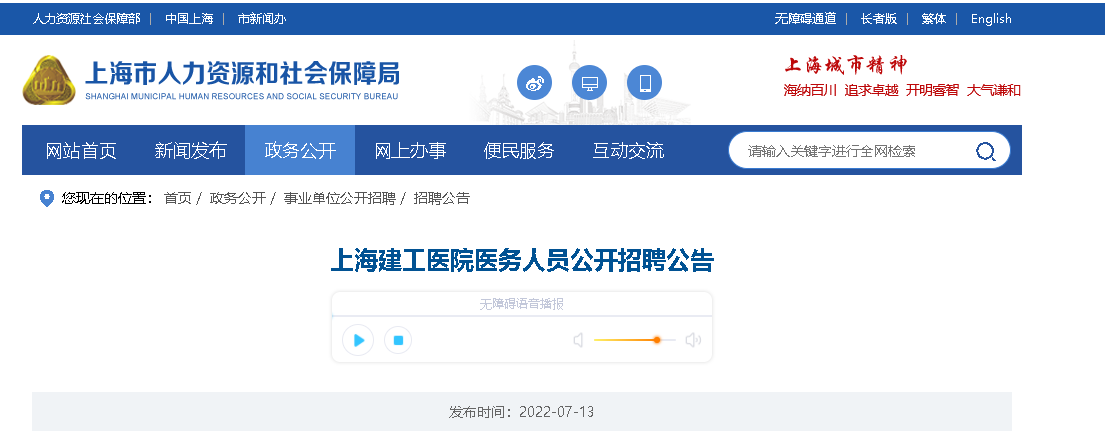Screen dimensions: 1105x445
Task: Open the 无障碍通道 accessibility link
Action: [805, 19]
